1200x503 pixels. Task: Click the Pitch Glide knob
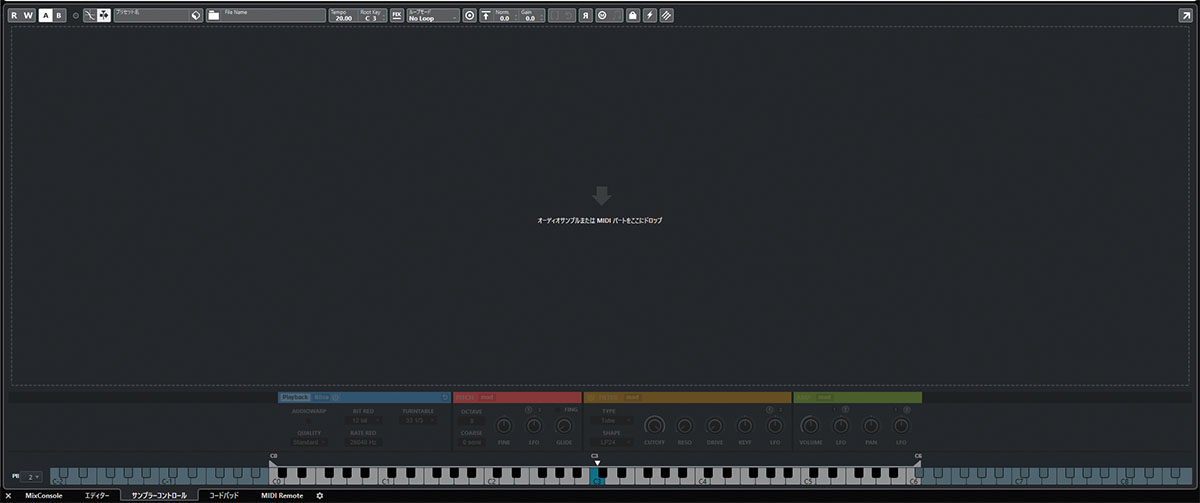[x=564, y=425]
